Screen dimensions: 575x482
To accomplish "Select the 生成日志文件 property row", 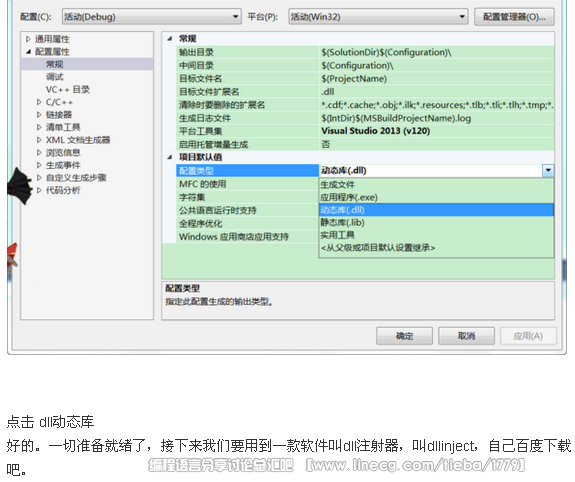I will point(365,118).
